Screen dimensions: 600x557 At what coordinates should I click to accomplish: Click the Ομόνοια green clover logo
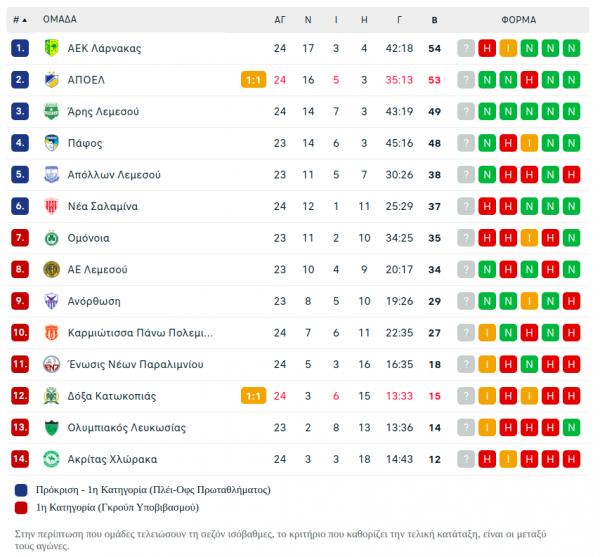[x=51, y=238]
